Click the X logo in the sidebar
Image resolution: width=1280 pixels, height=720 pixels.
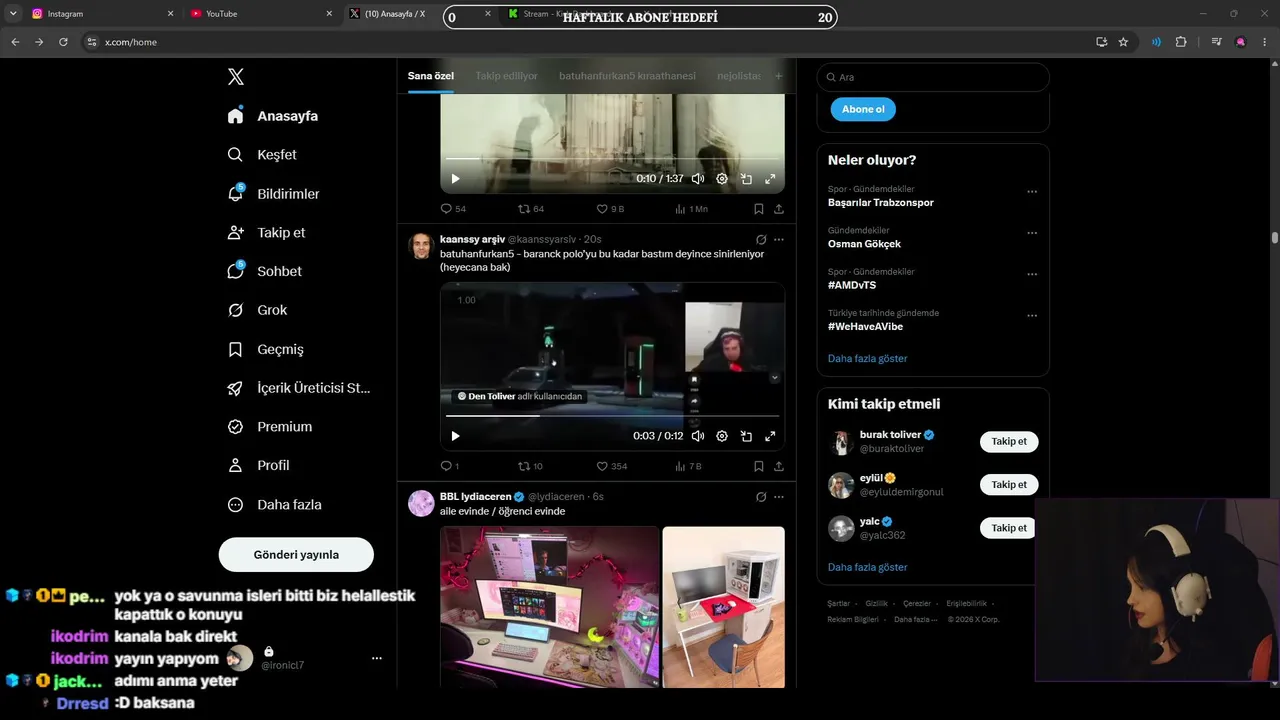click(236, 77)
